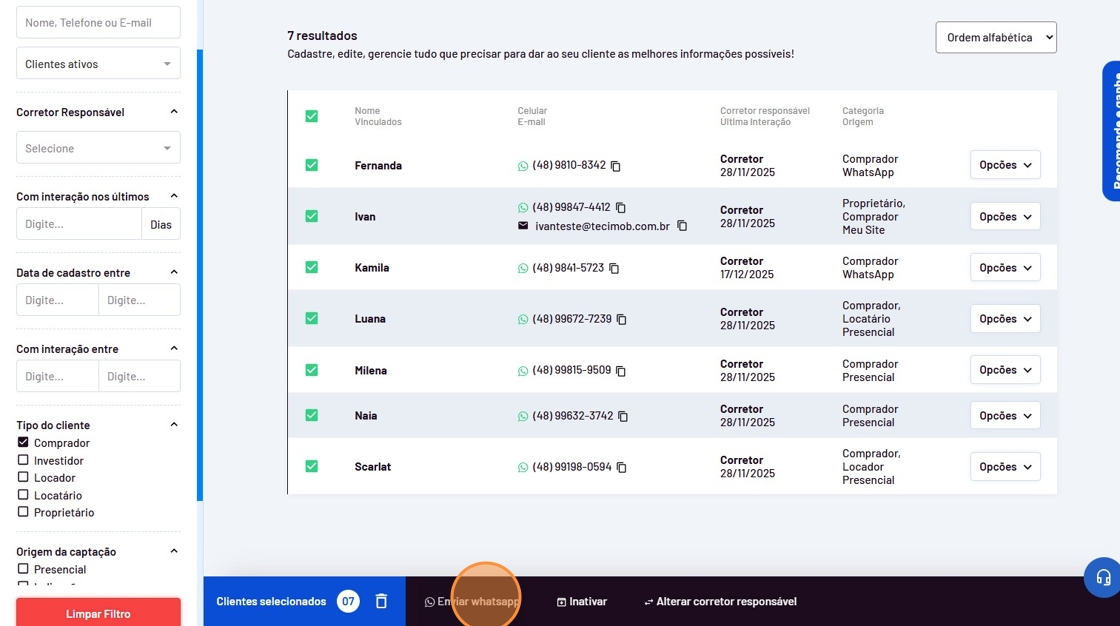Click the Nome, Telefone ou E-mail search field
1120x626 pixels.
(98, 22)
